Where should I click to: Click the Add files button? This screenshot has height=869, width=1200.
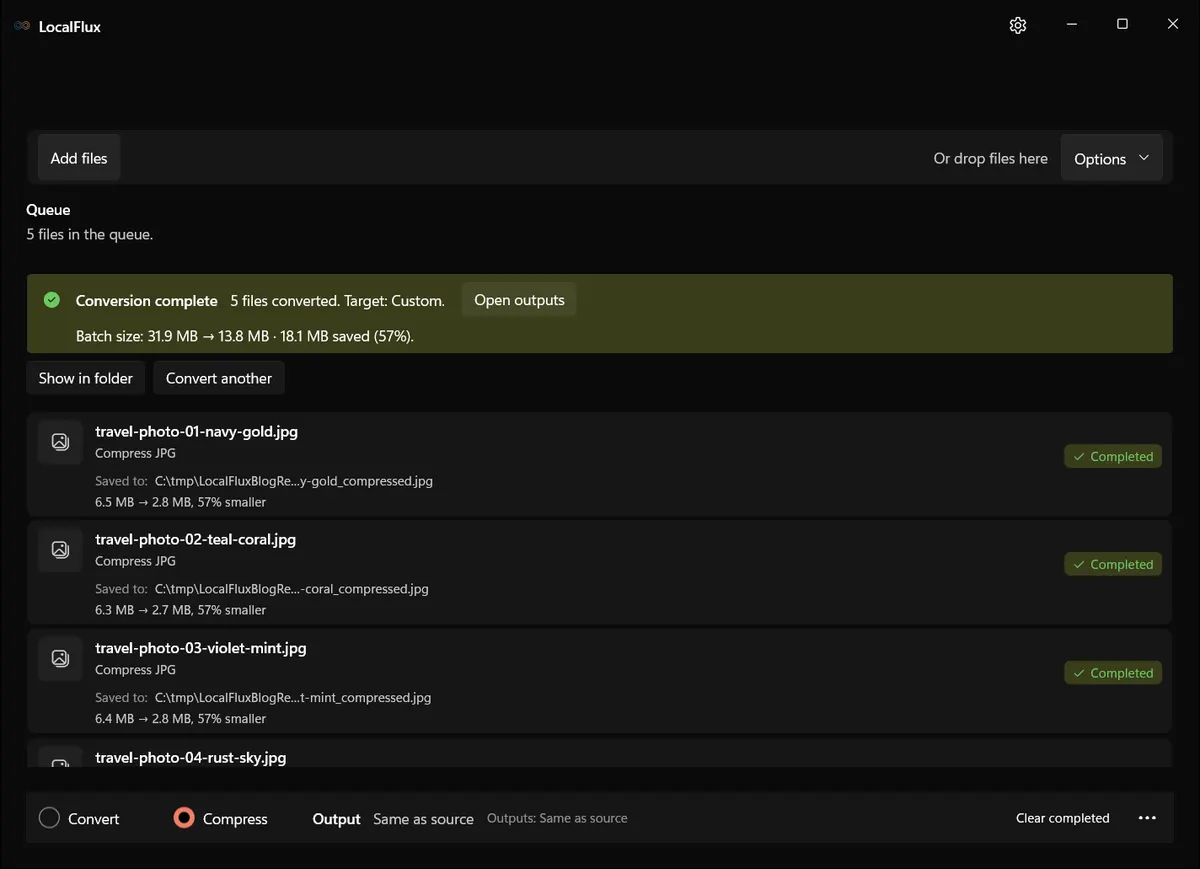pyautogui.click(x=79, y=158)
